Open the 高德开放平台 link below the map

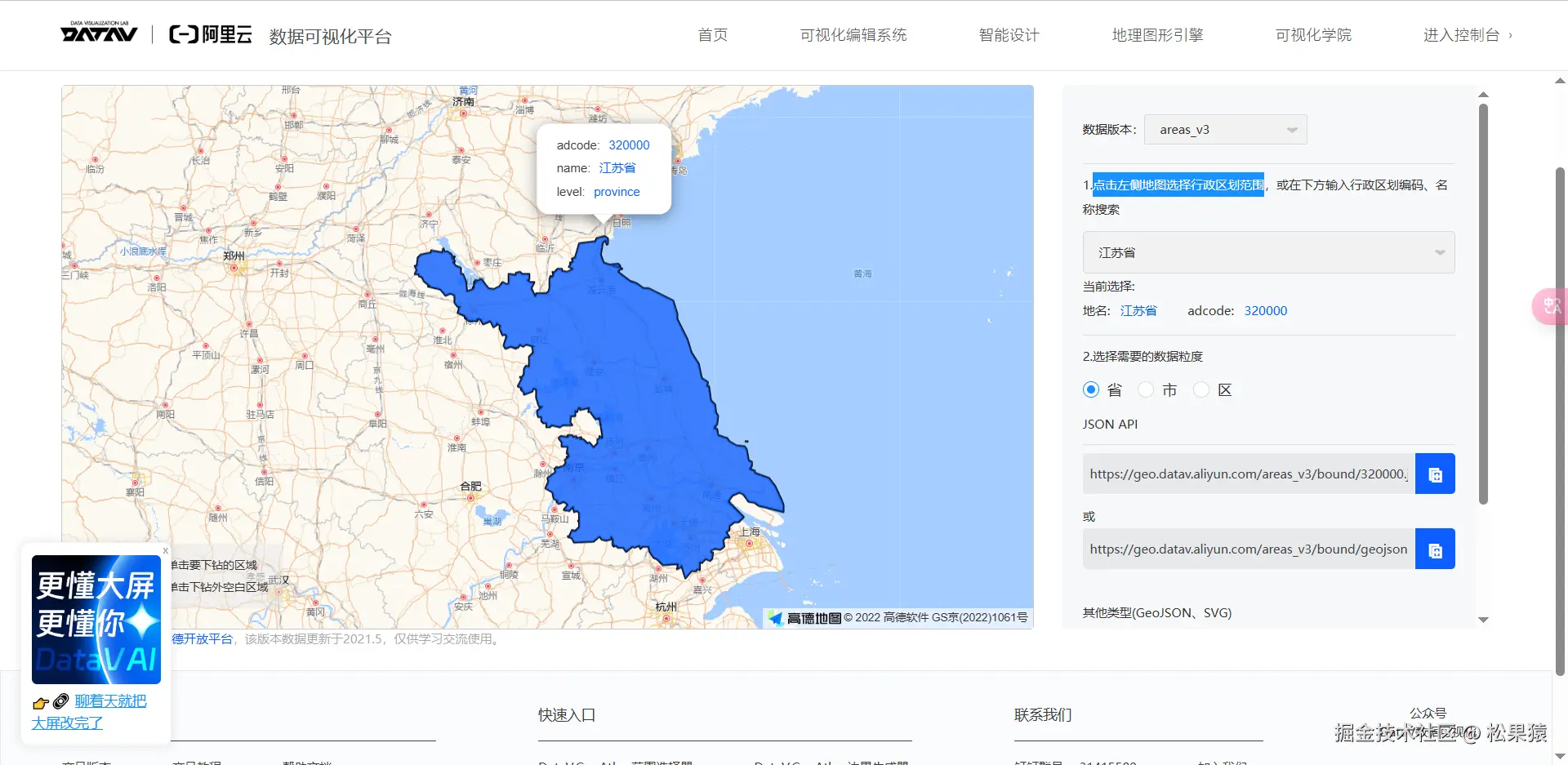tap(202, 639)
